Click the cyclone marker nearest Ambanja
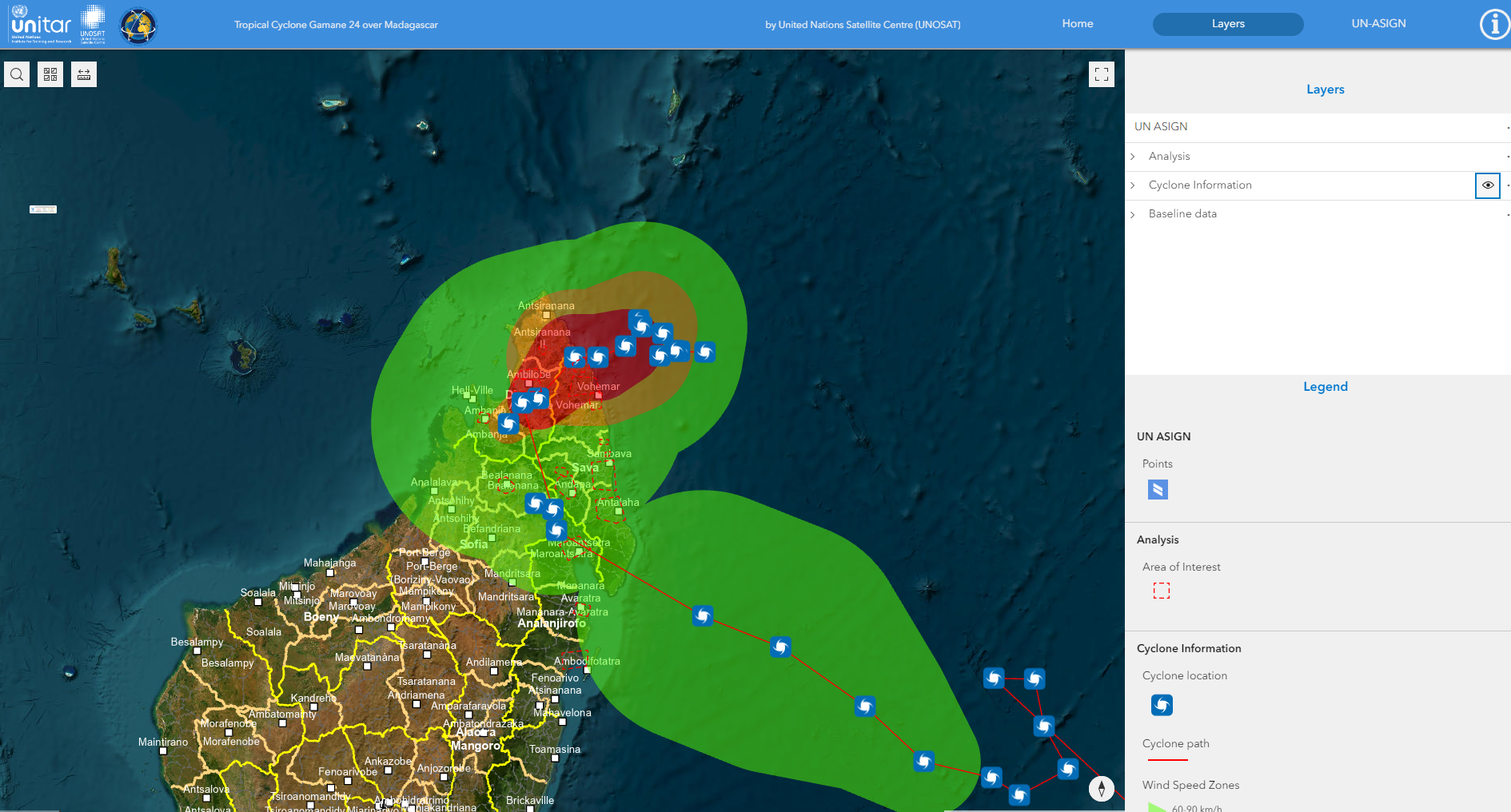The image size is (1511, 812). click(x=508, y=424)
